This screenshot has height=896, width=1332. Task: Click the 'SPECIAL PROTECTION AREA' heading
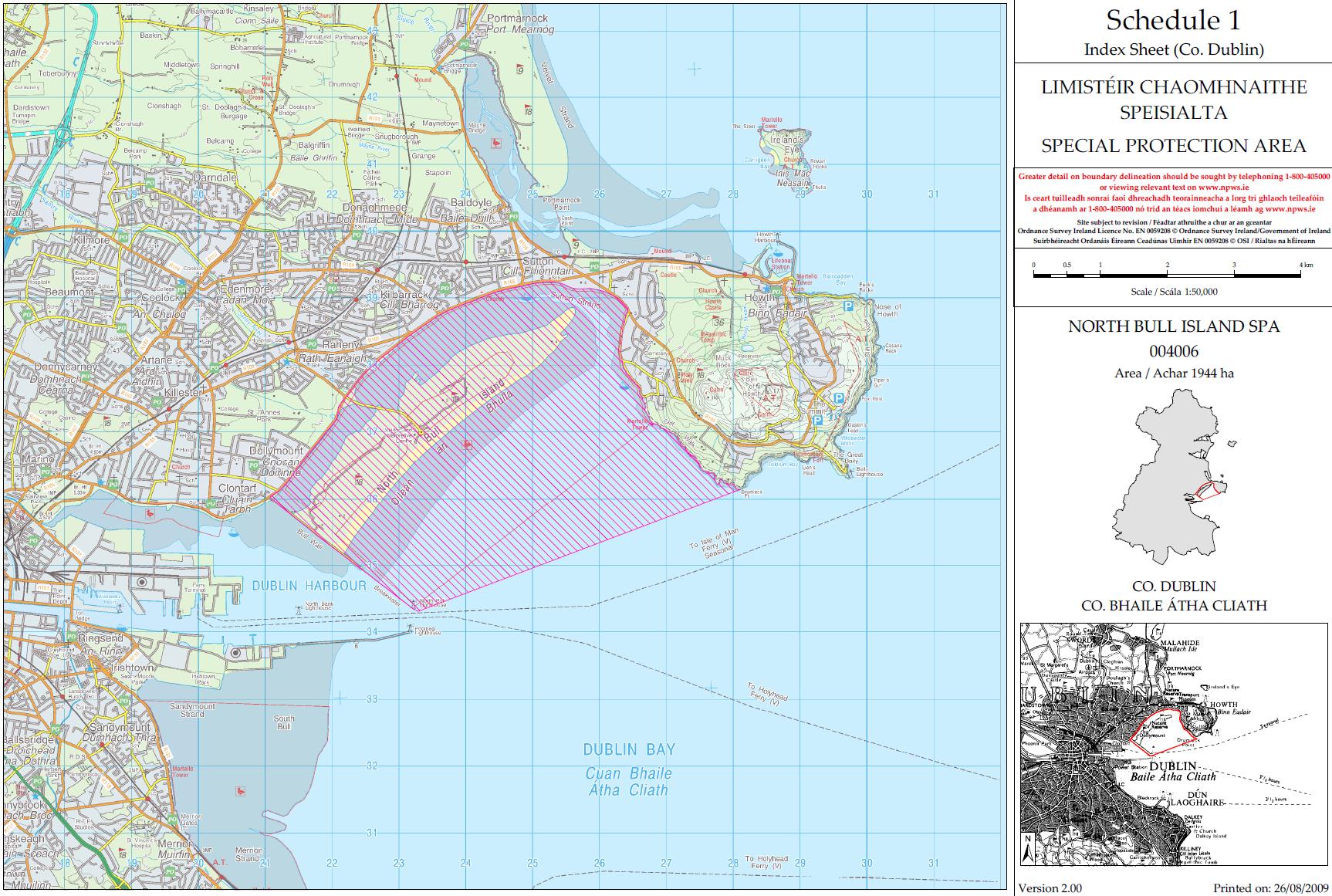(x=1173, y=146)
